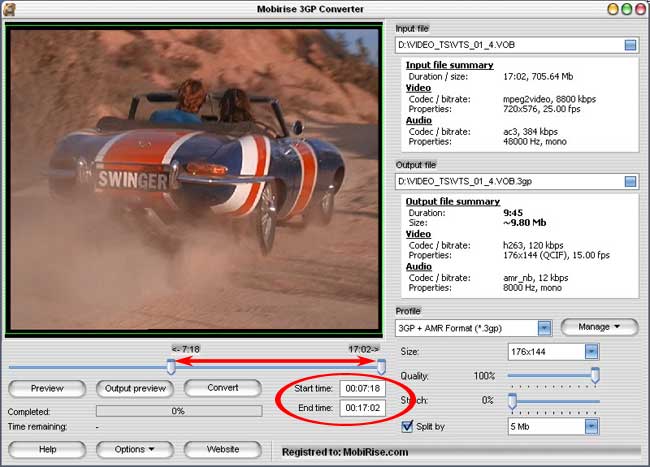
Task: Click the '~9.80 Mb' size value
Action: pos(524,223)
